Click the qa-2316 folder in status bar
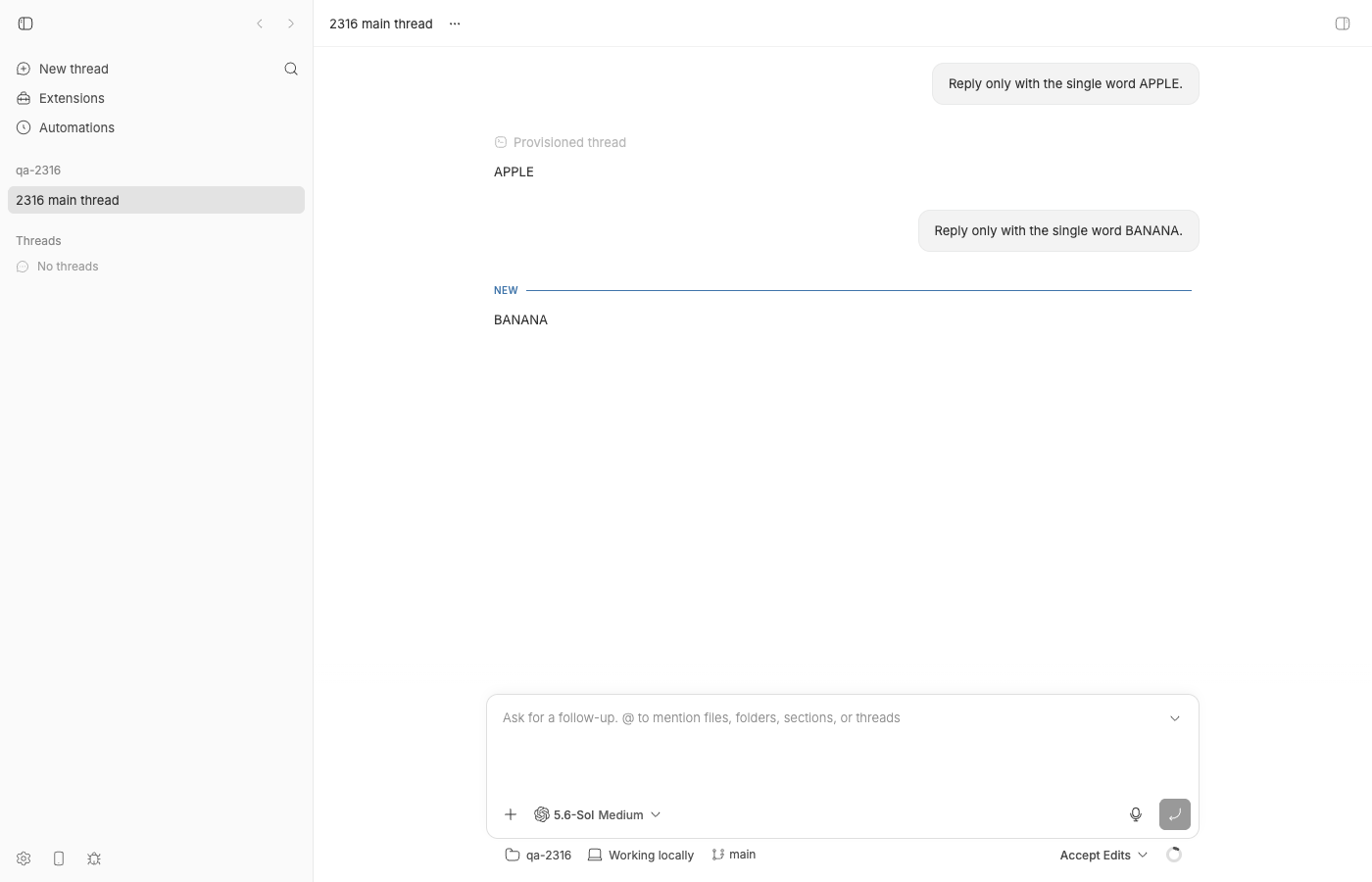The width and height of the screenshot is (1372, 882). click(x=538, y=855)
